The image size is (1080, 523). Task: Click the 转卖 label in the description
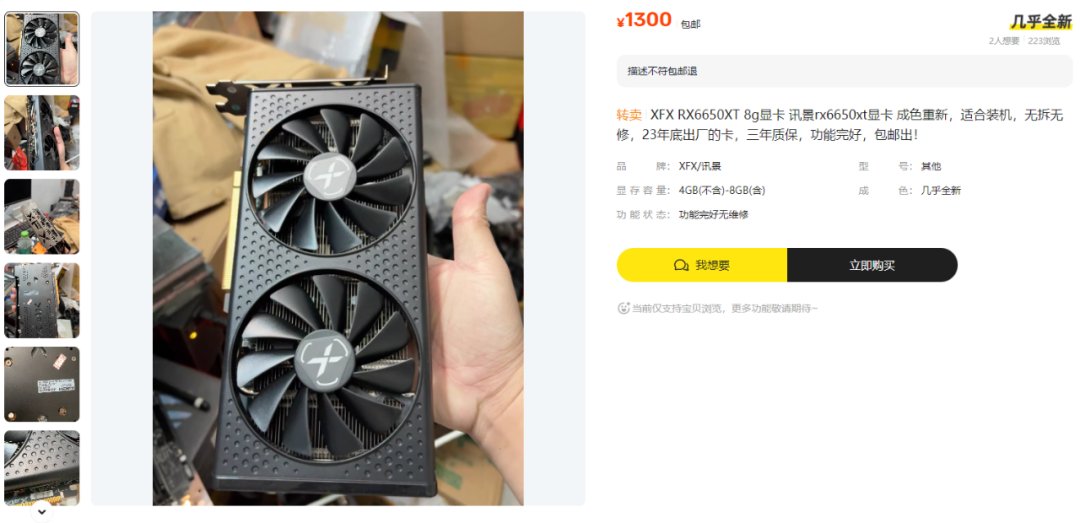tap(629, 115)
